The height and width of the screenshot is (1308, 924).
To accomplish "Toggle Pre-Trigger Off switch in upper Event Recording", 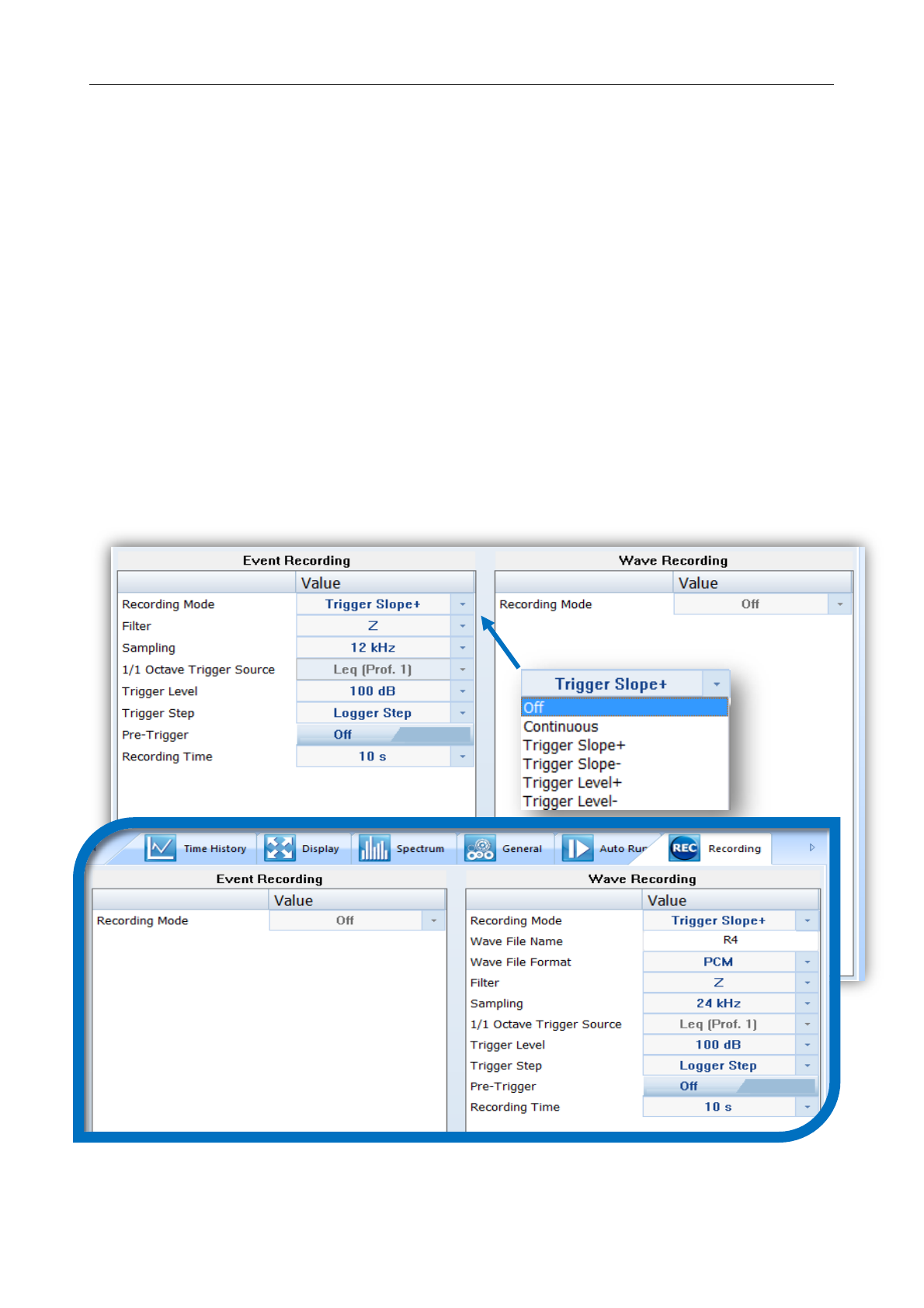I will (x=384, y=735).
